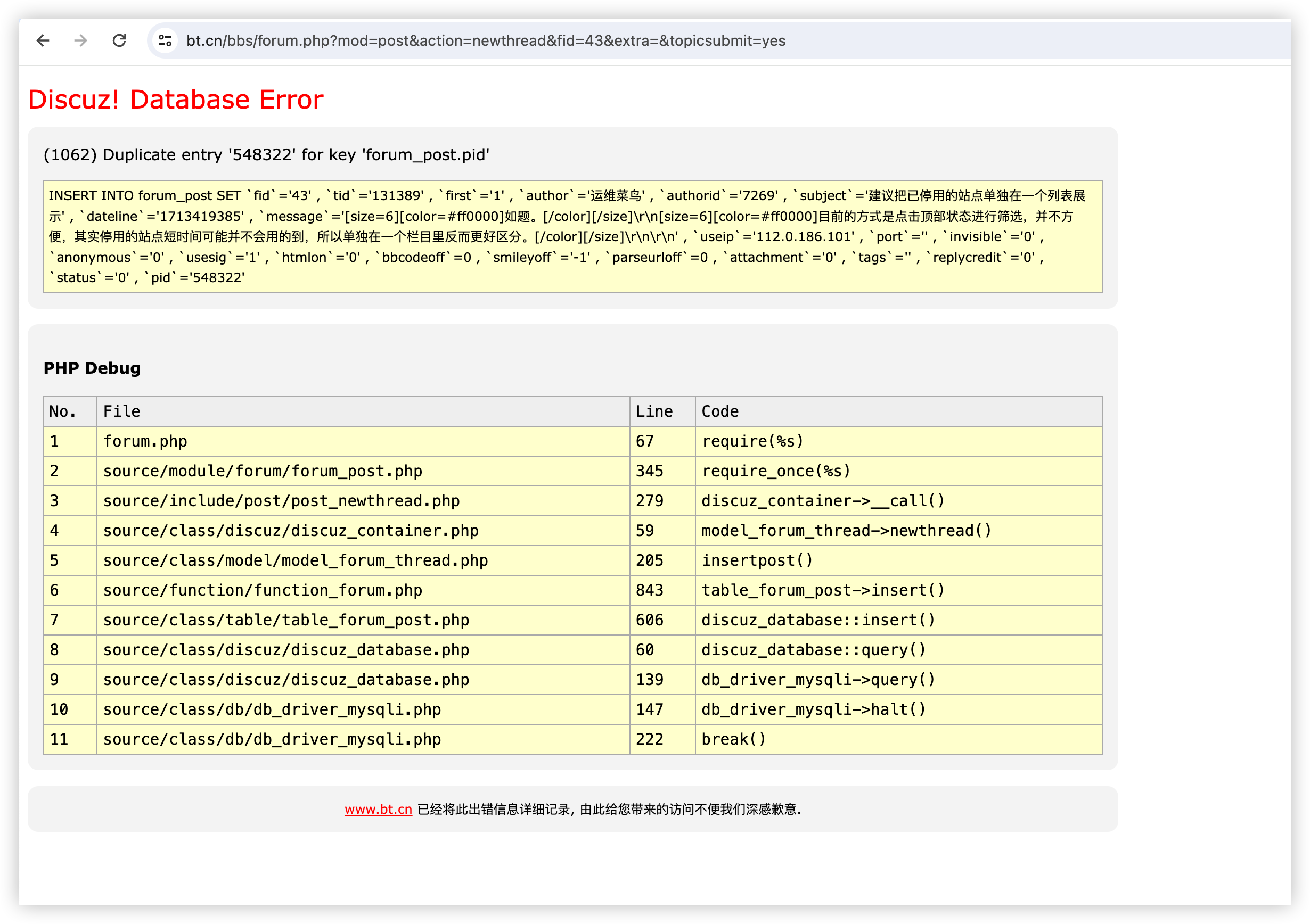
Task: Click the require(%s) code cell
Action: [x=899, y=441]
